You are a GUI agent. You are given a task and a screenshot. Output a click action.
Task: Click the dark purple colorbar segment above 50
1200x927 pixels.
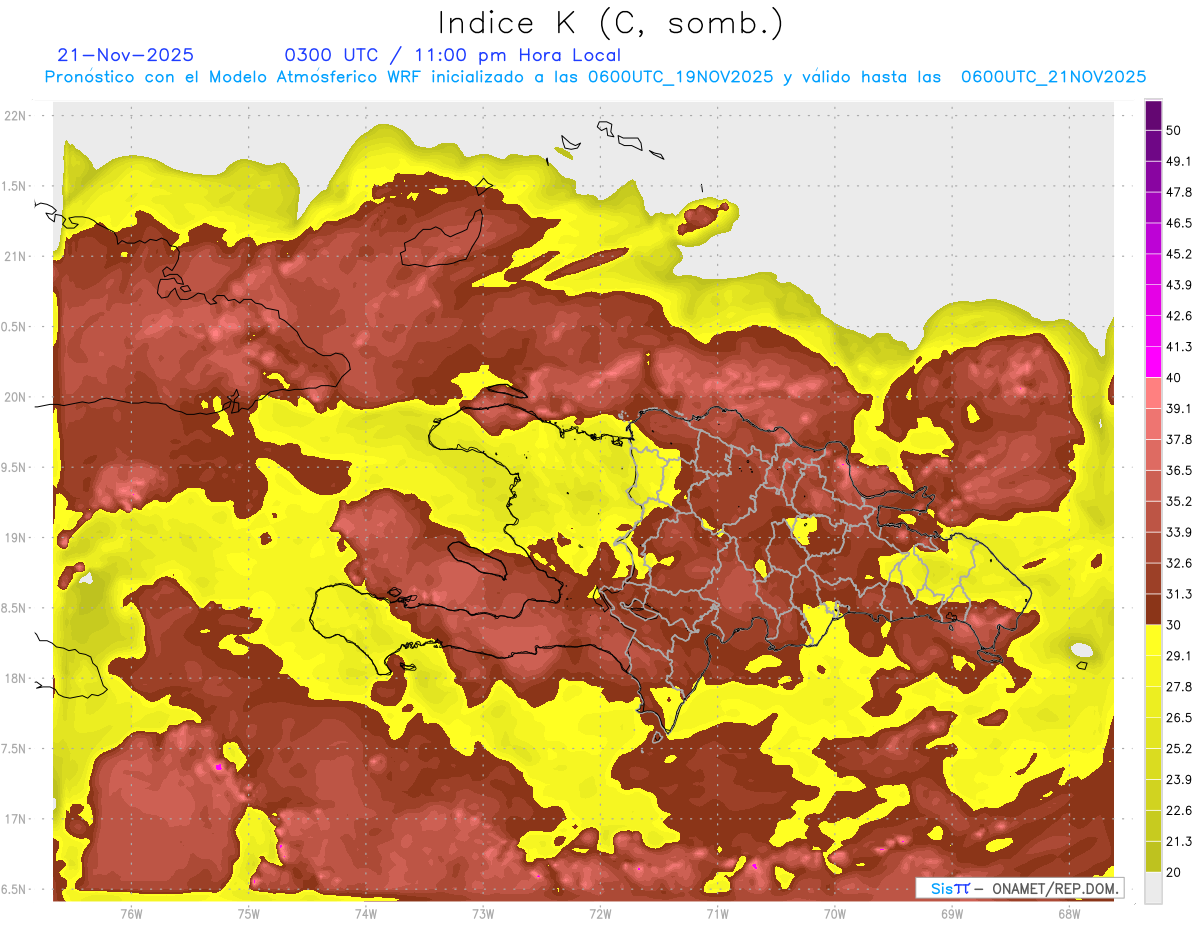1153,116
